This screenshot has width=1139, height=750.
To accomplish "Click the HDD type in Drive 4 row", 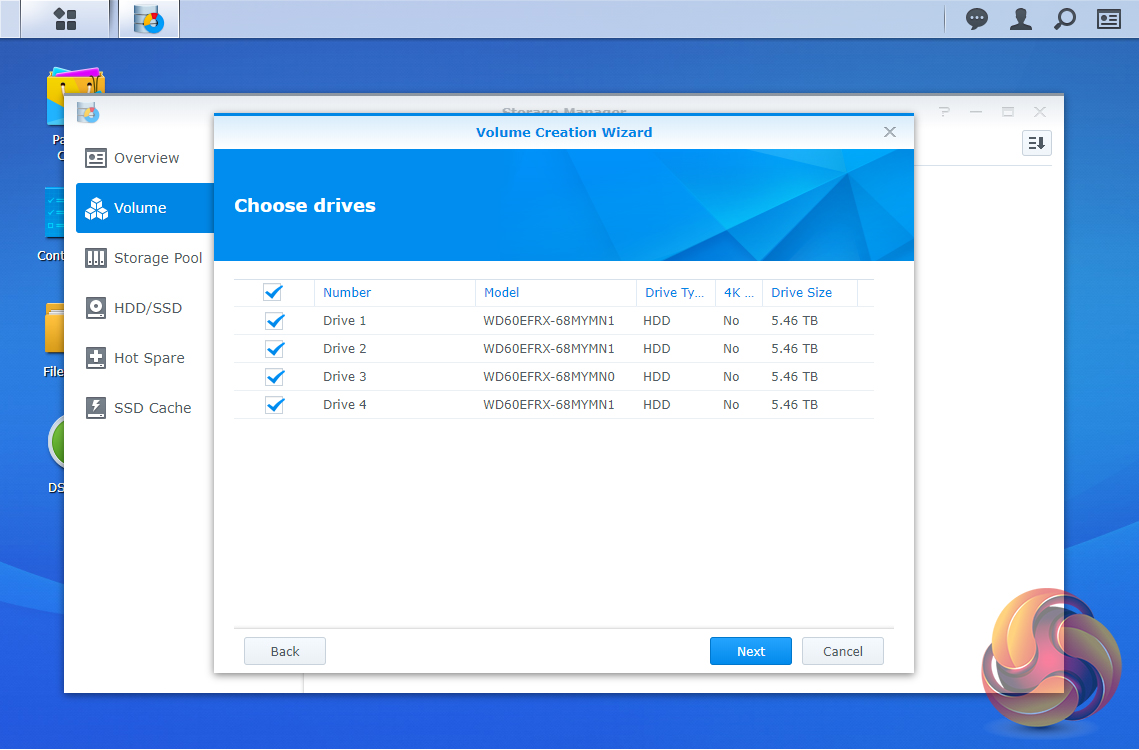I will pyautogui.click(x=657, y=405).
